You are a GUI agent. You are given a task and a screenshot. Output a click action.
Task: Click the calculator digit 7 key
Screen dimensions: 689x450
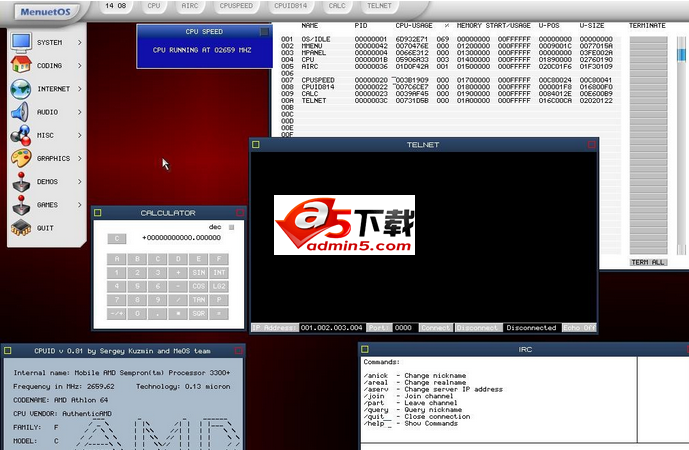tap(117, 300)
